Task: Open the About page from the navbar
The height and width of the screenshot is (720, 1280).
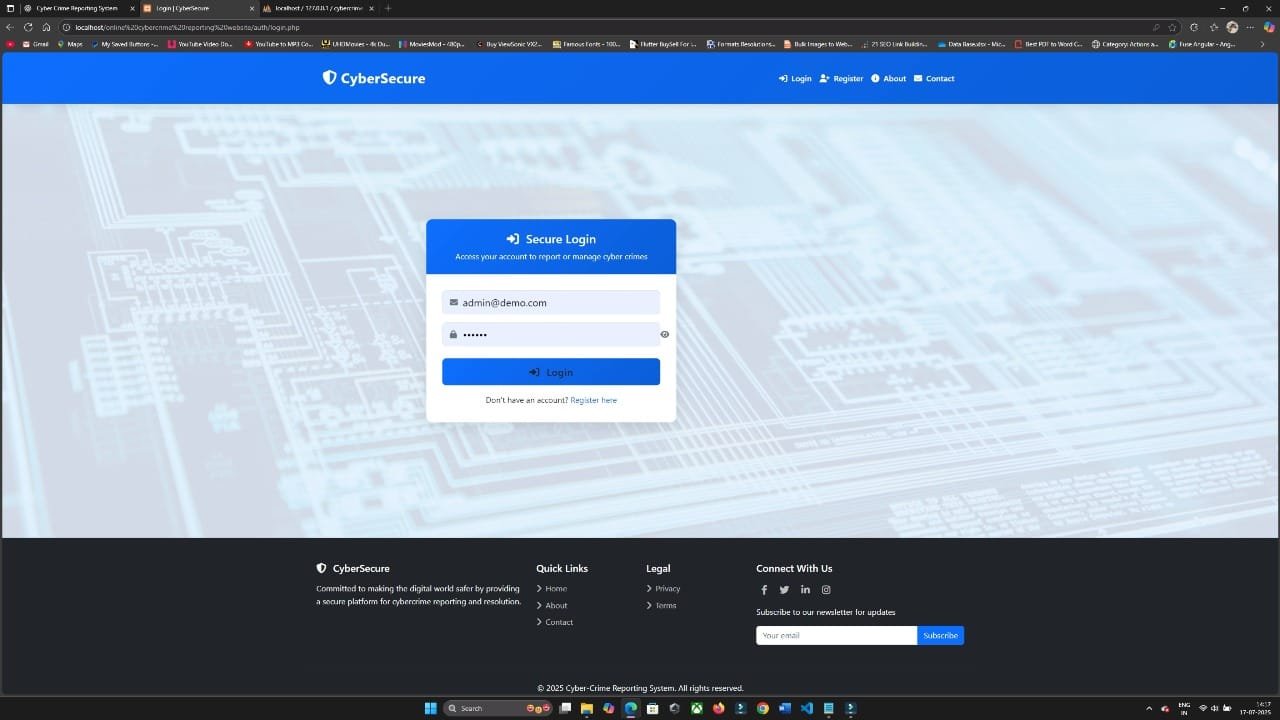Action: (888, 79)
